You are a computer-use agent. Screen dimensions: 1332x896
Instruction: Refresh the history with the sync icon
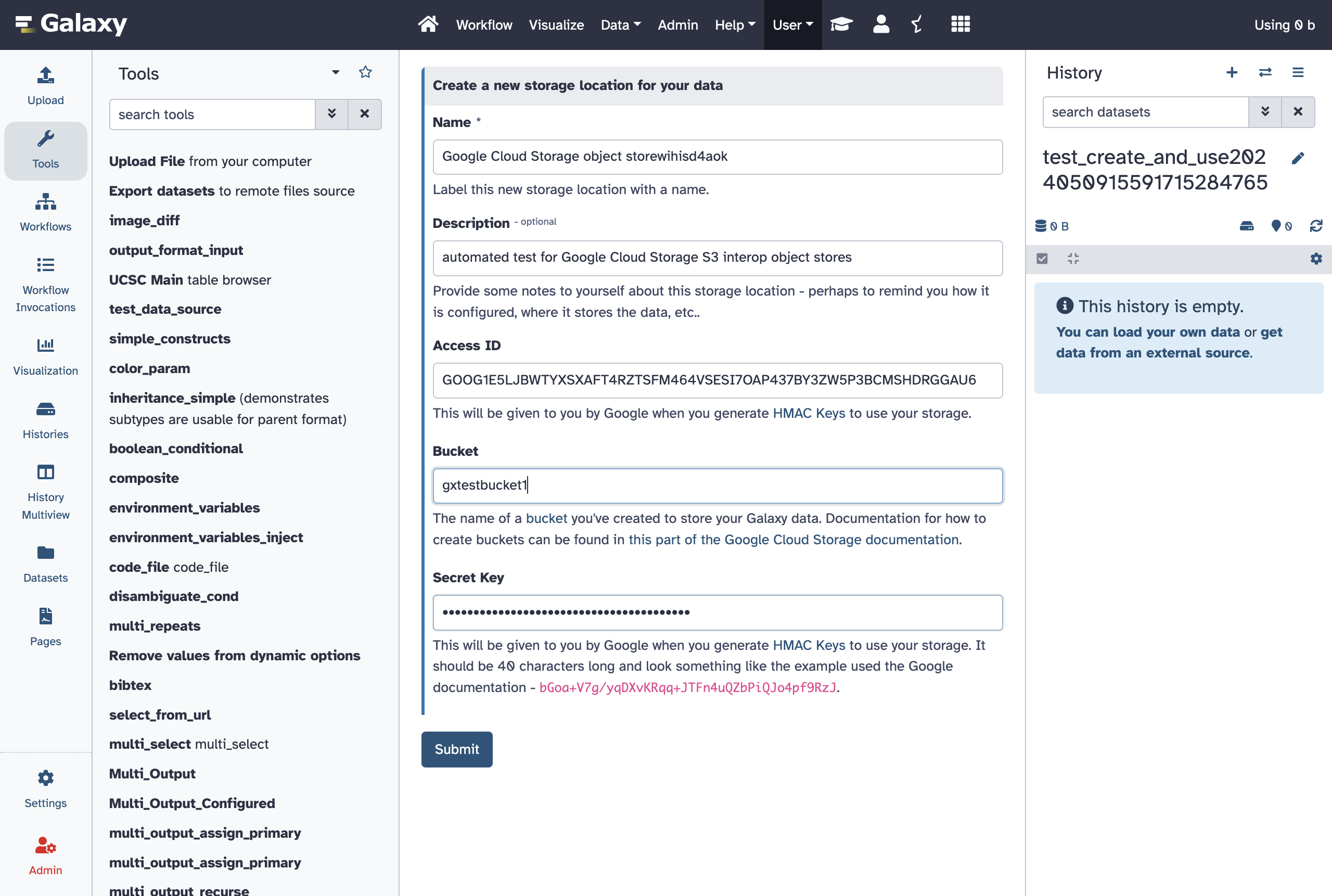(x=1315, y=225)
